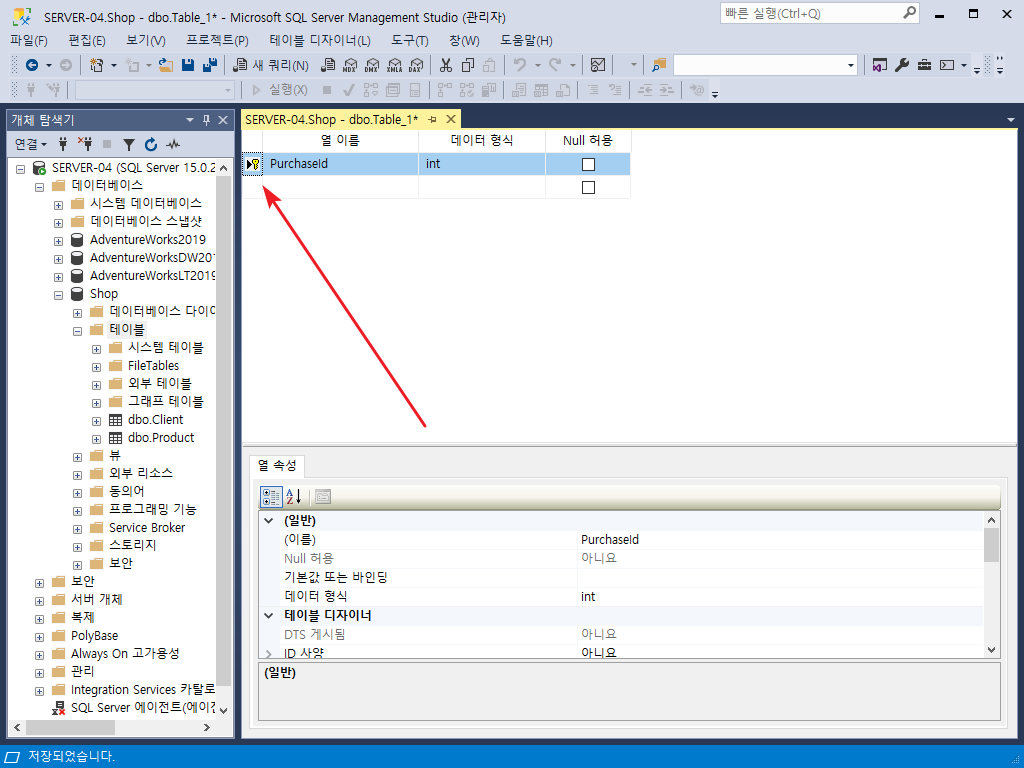Open the 도구(T) menu
The width and height of the screenshot is (1024, 768).
[x=409, y=40]
